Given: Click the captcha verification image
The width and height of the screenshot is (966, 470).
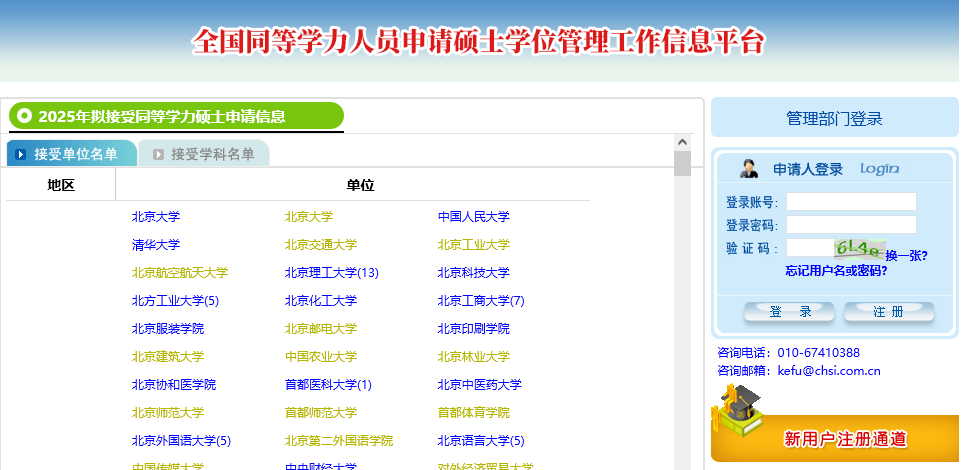Looking at the screenshot, I should click(x=859, y=248).
